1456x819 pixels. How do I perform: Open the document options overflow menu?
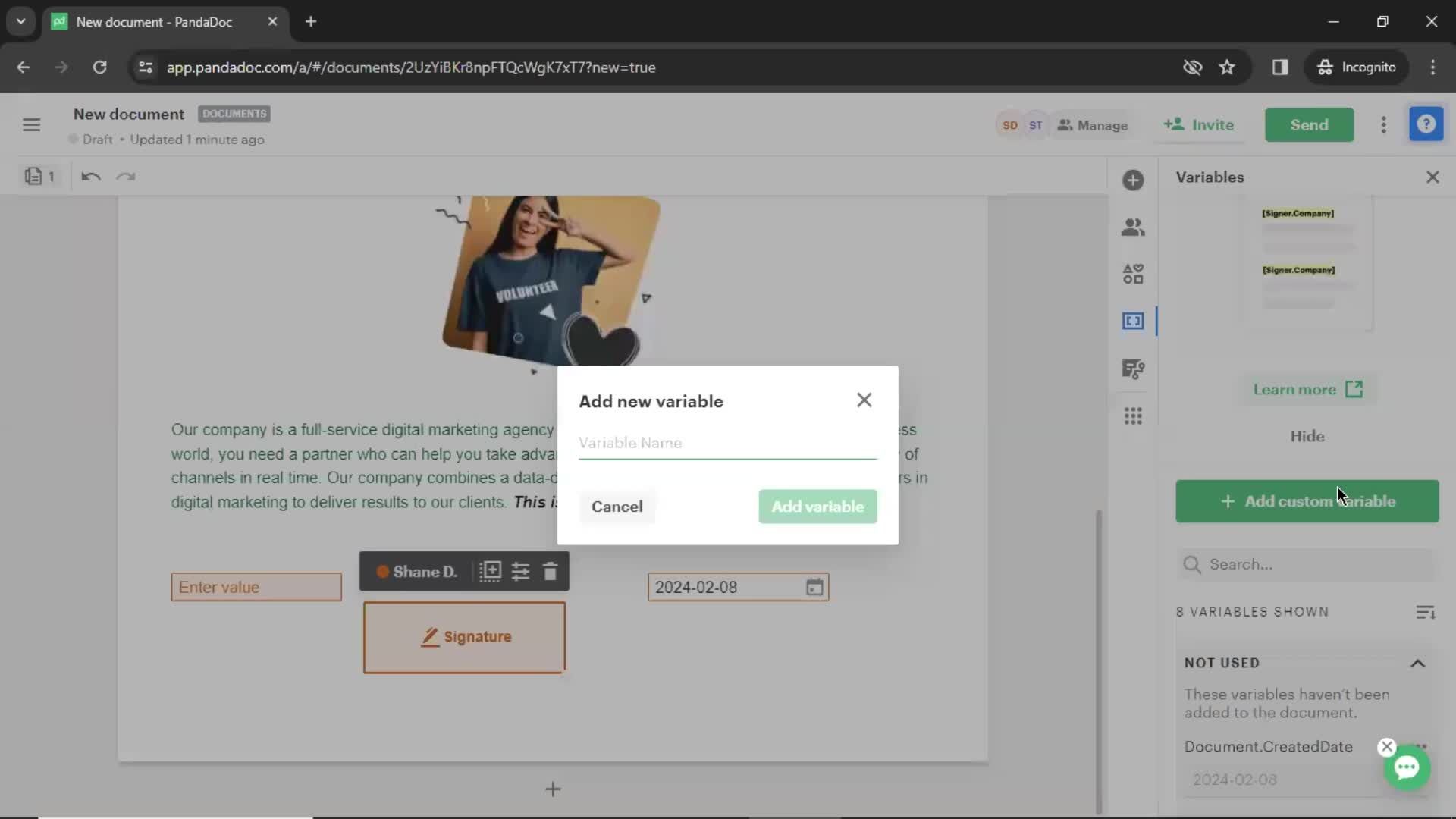pyautogui.click(x=1383, y=124)
